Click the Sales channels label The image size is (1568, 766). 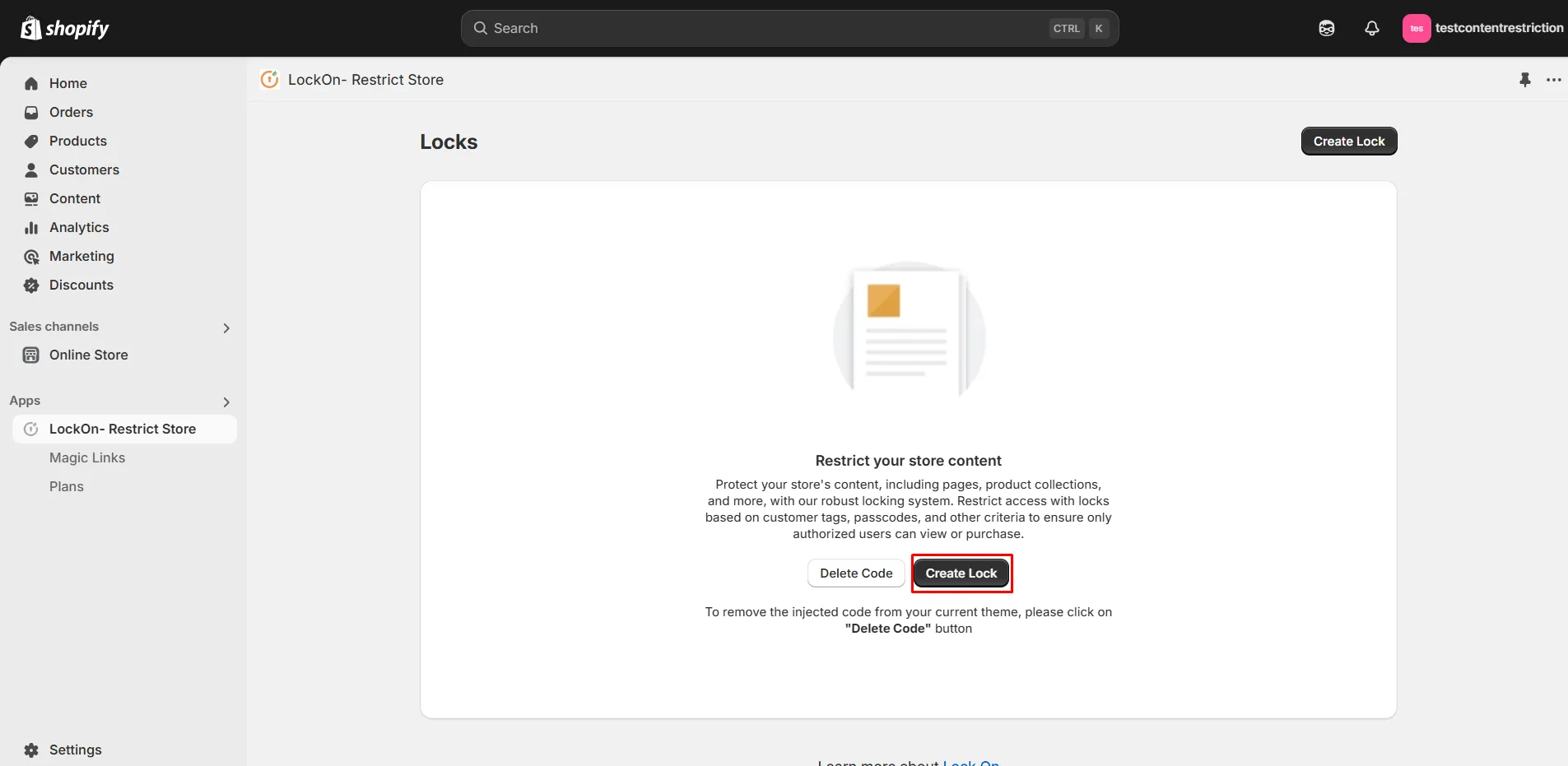tap(54, 327)
